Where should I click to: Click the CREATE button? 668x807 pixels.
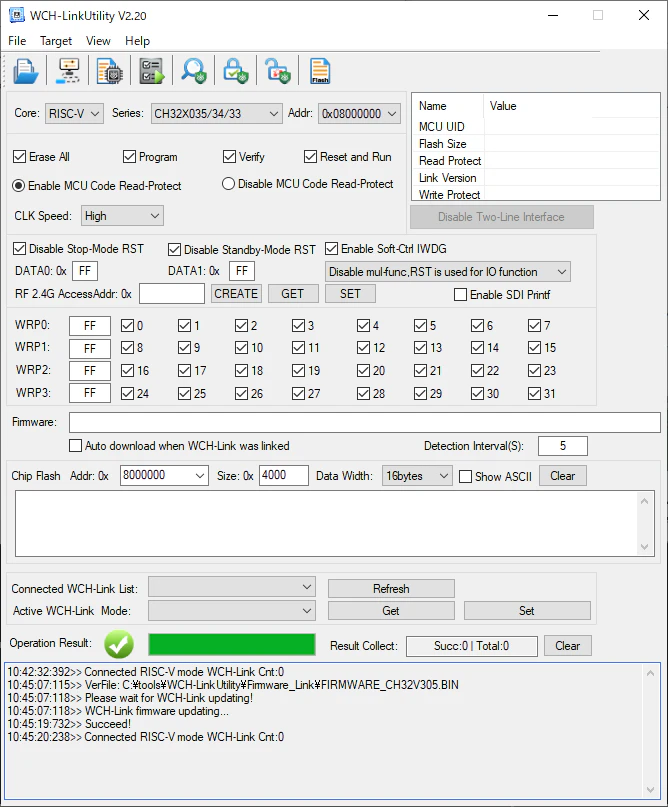point(236,294)
